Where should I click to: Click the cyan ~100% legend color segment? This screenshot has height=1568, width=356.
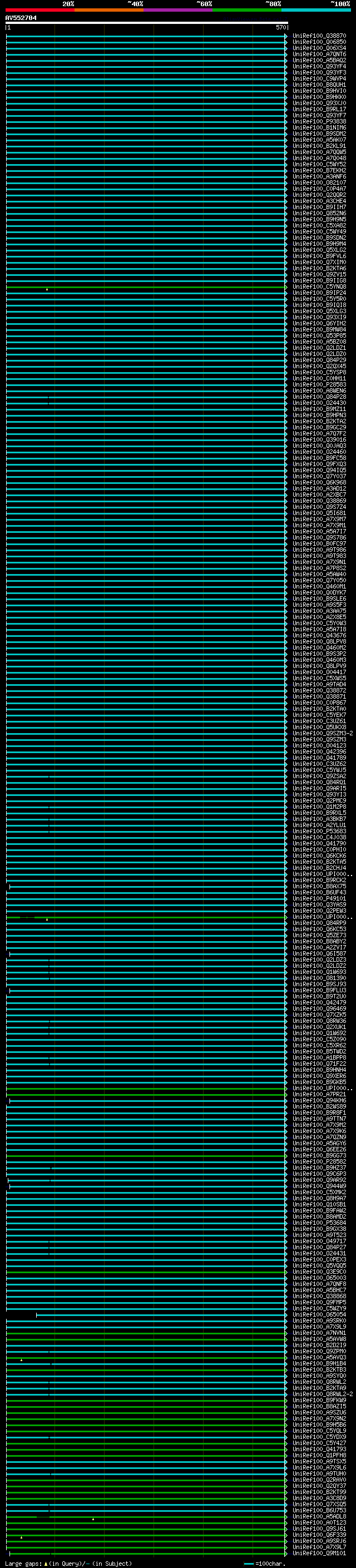316,10
